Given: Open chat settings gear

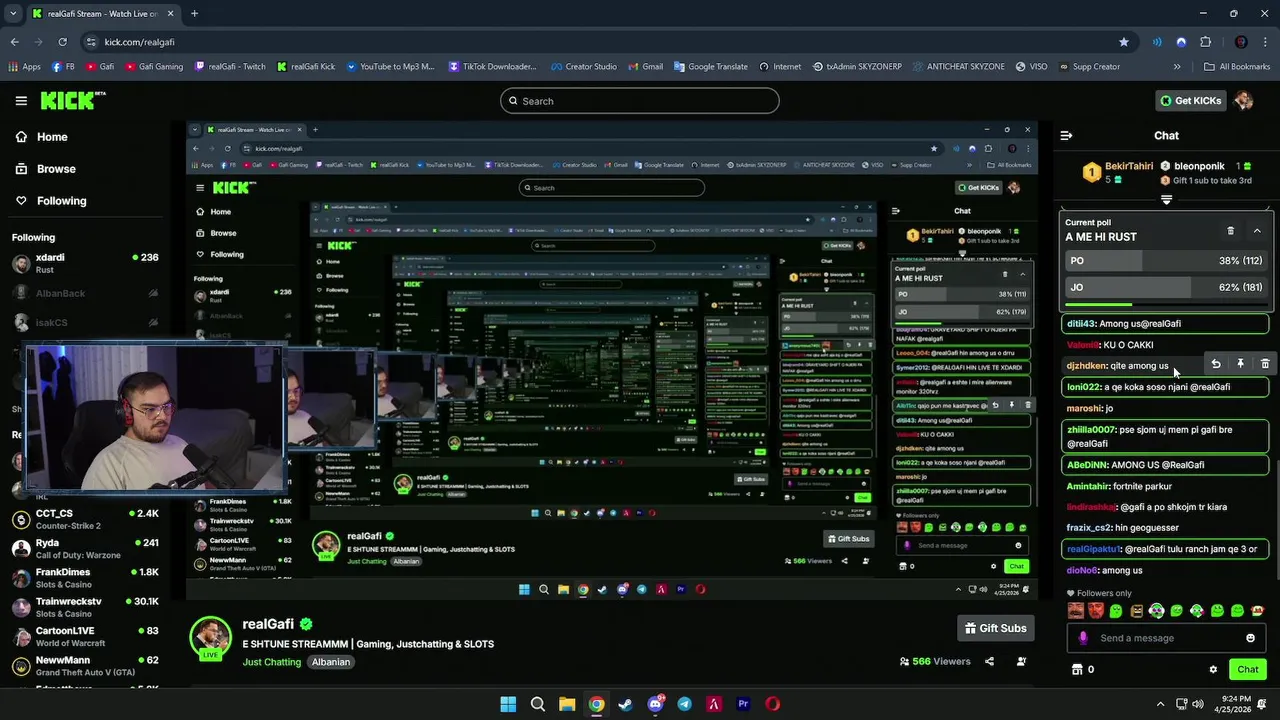Looking at the screenshot, I should (x=1213, y=669).
